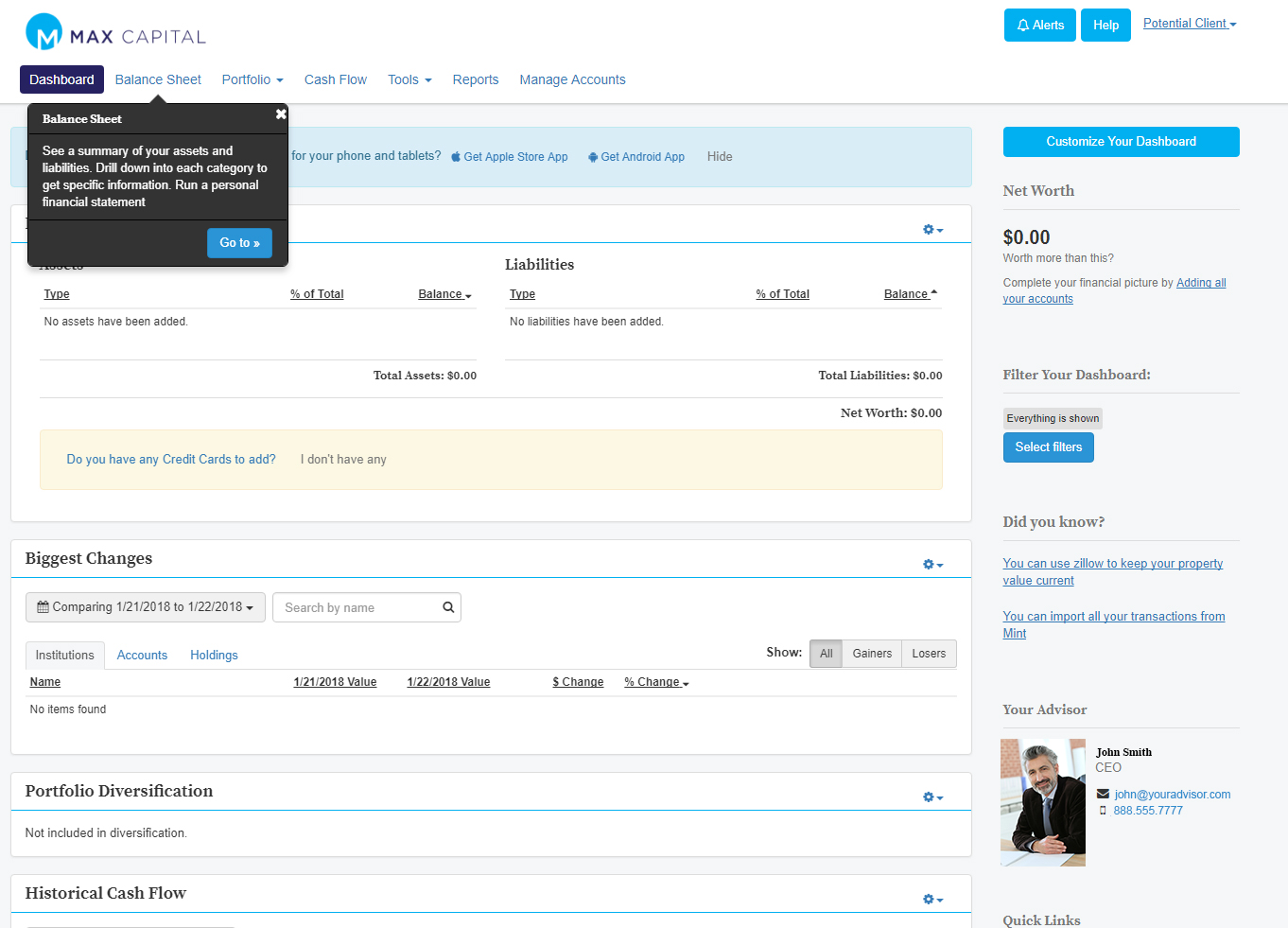Open Biggest Changes gear settings
The width and height of the screenshot is (1288, 928).
[932, 565]
